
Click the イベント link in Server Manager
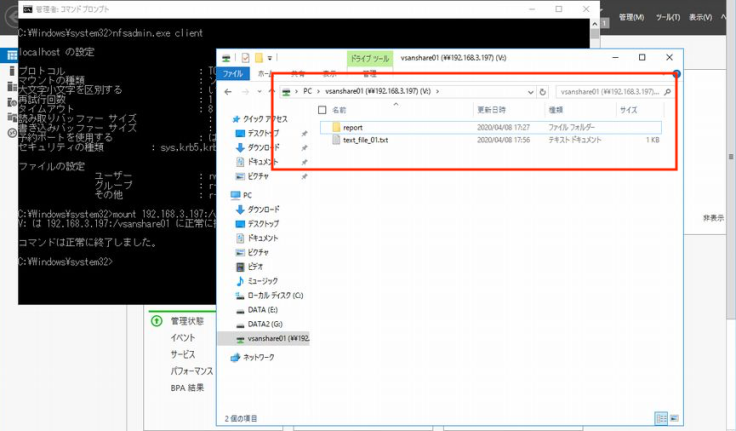pos(183,338)
